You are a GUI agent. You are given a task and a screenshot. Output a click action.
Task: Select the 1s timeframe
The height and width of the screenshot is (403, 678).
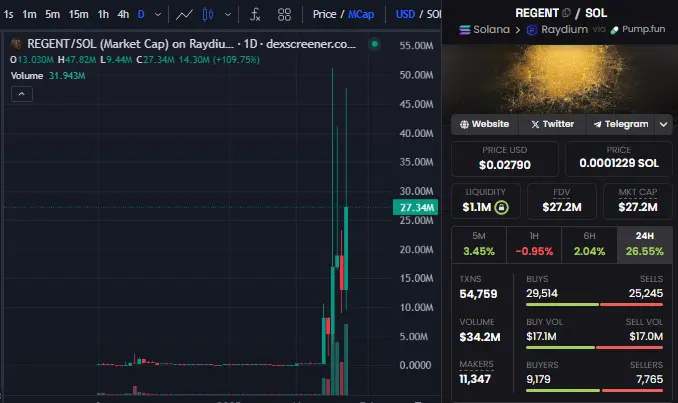click(8, 14)
